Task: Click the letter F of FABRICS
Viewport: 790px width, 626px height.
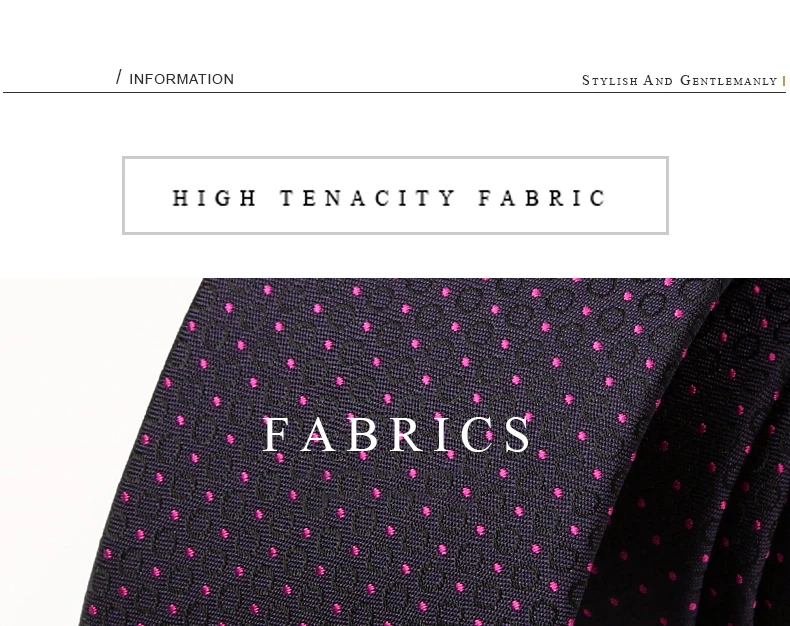Action: point(275,434)
